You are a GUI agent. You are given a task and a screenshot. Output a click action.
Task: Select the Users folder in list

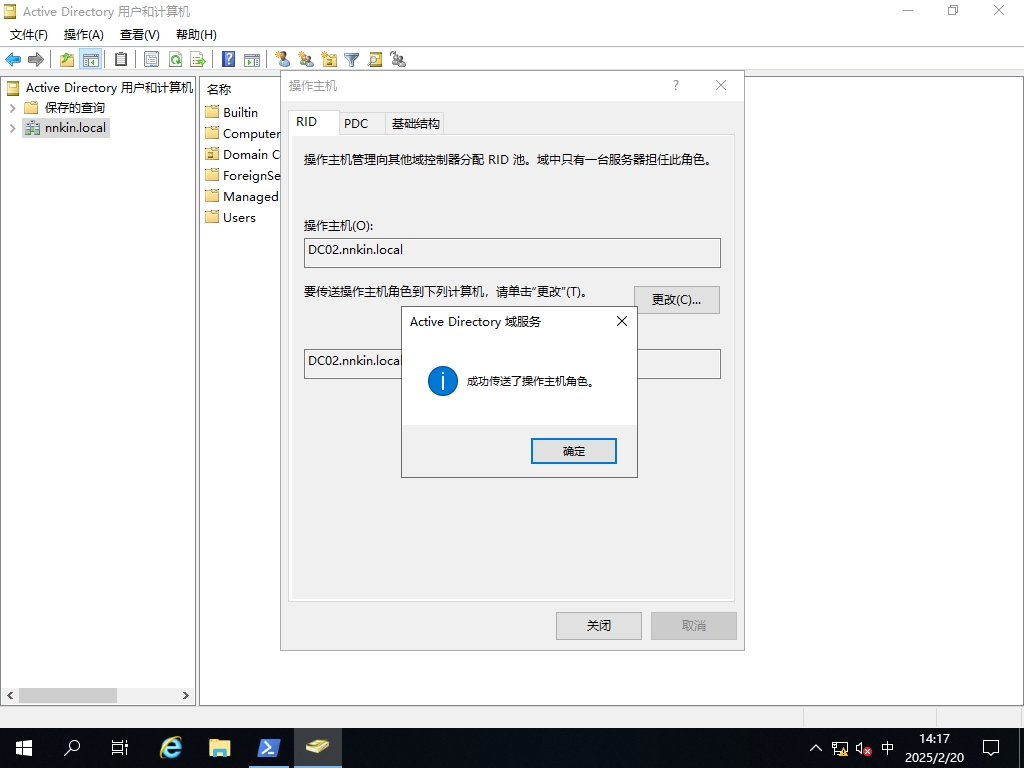[239, 217]
